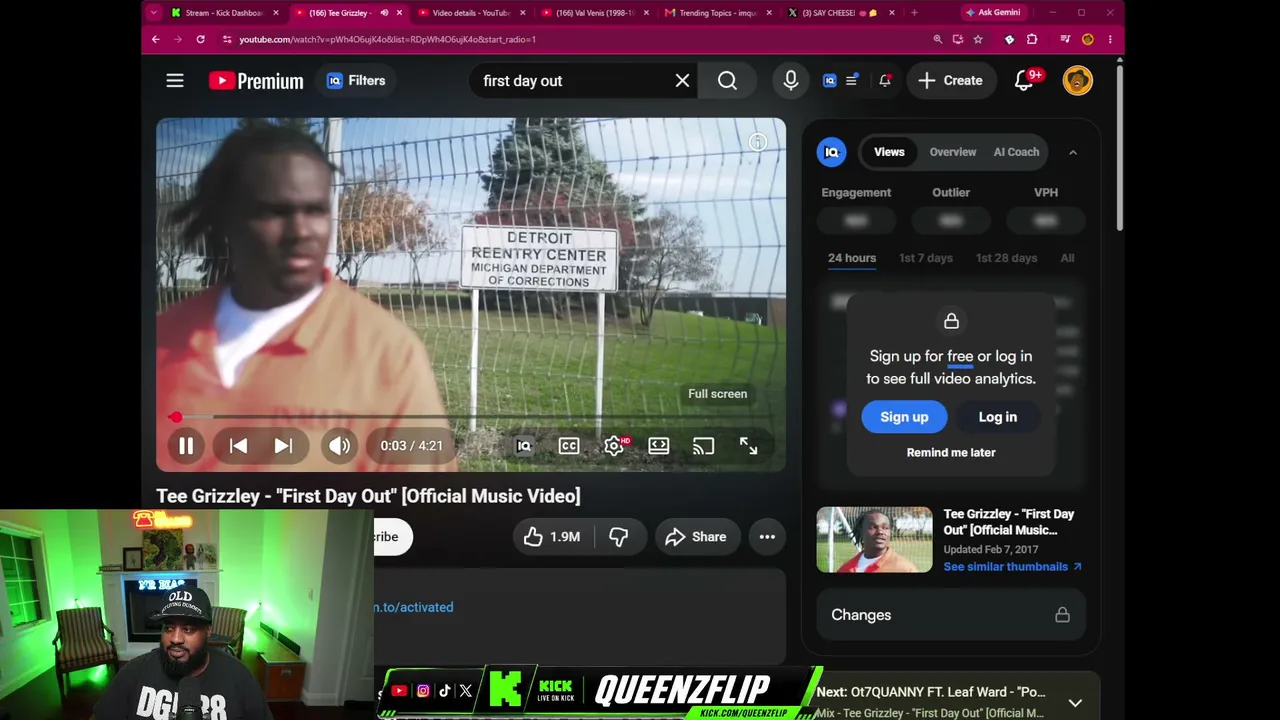Viewport: 1280px width, 720px height.
Task: Choose Remind me later
Action: coord(951,452)
